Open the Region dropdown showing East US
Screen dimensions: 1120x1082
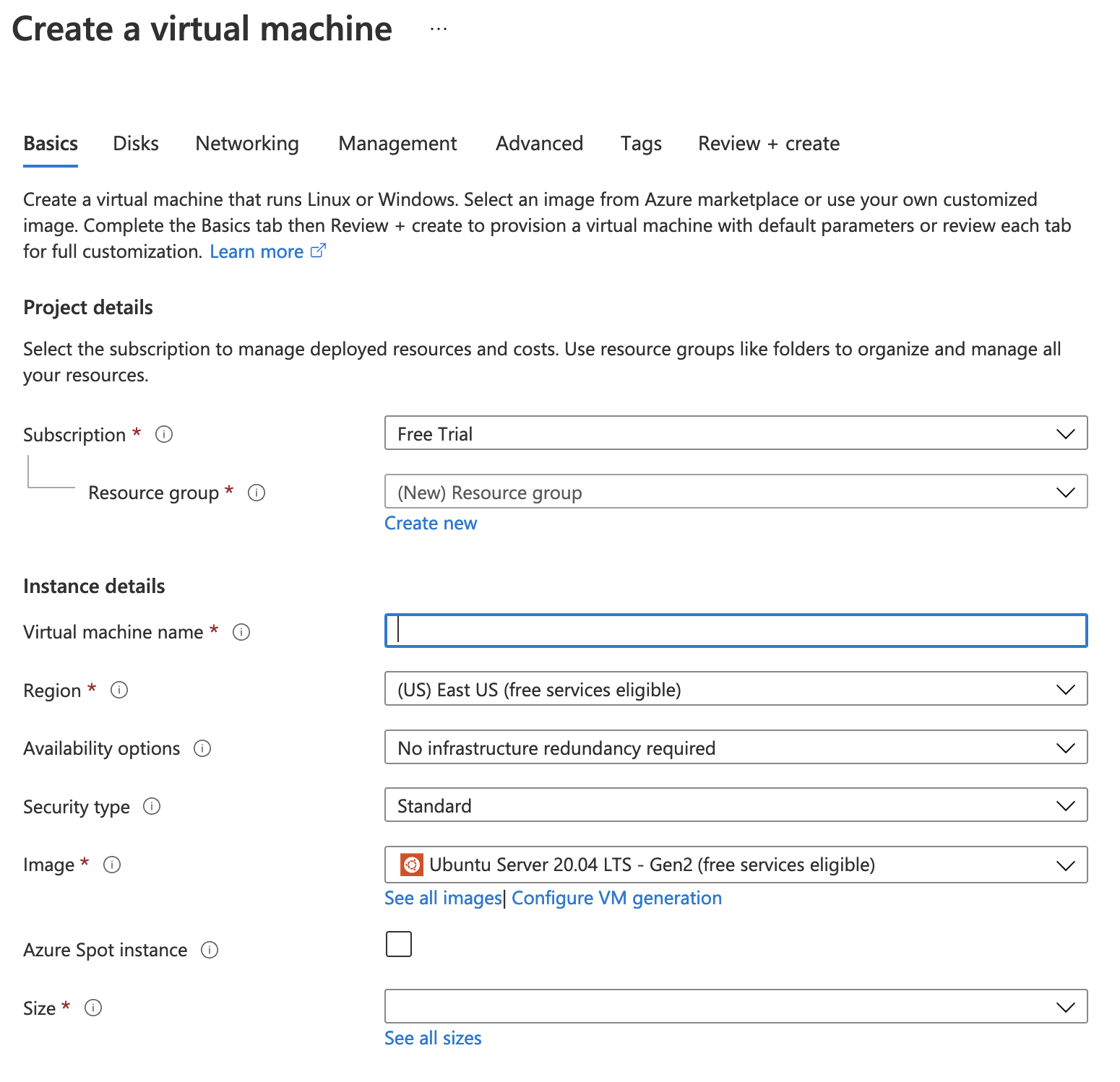point(736,689)
